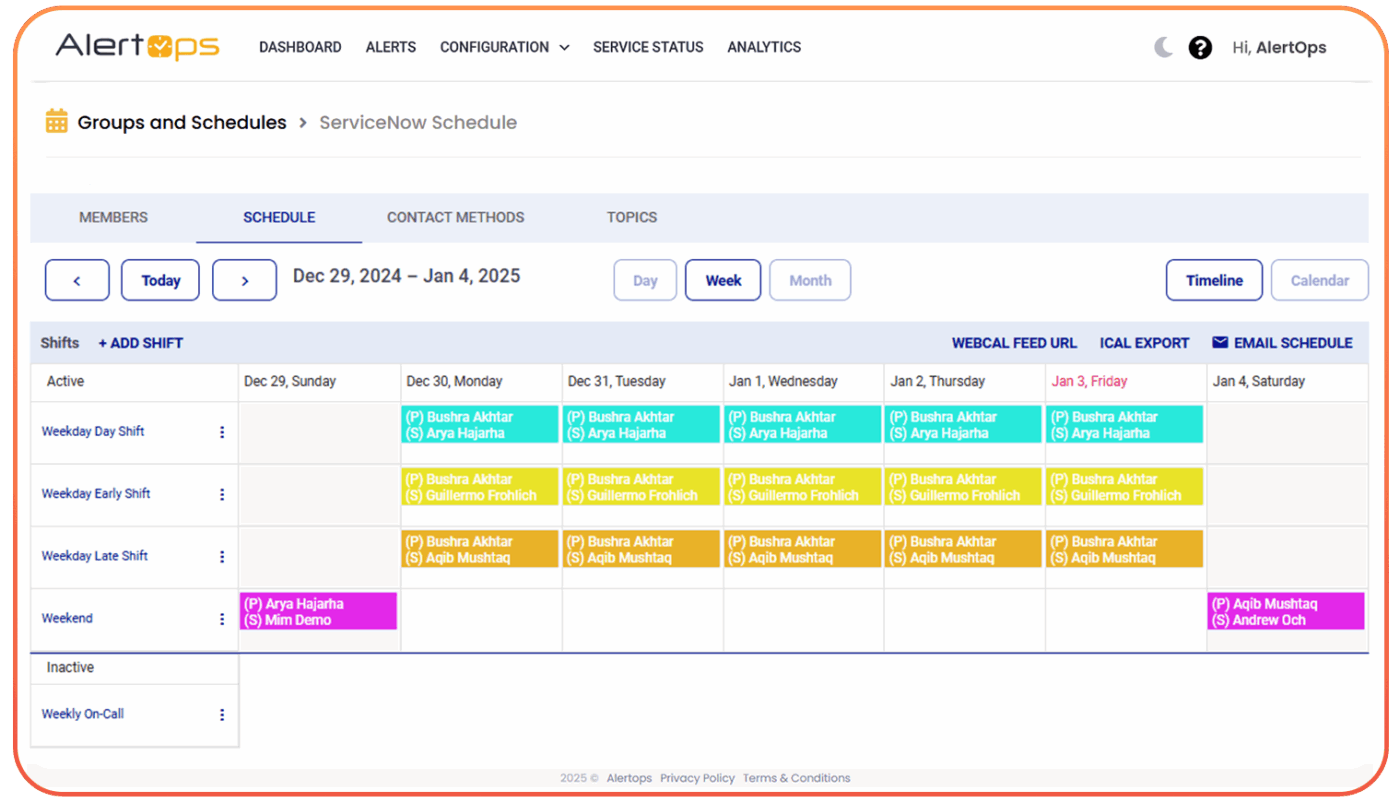Switch to Month view
Viewport: 1400px width, 803px height.
(810, 281)
